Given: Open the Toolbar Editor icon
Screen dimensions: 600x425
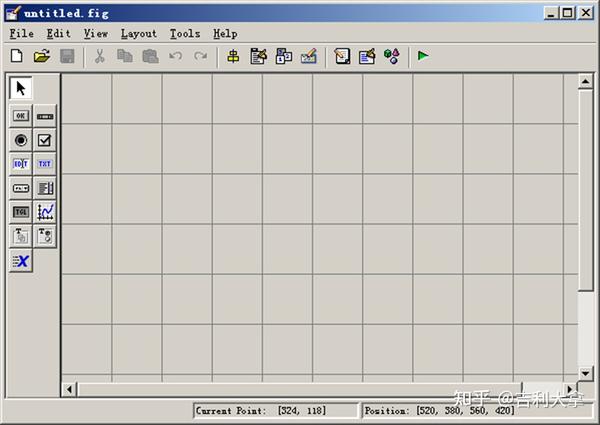Looking at the screenshot, I should 309,56.
